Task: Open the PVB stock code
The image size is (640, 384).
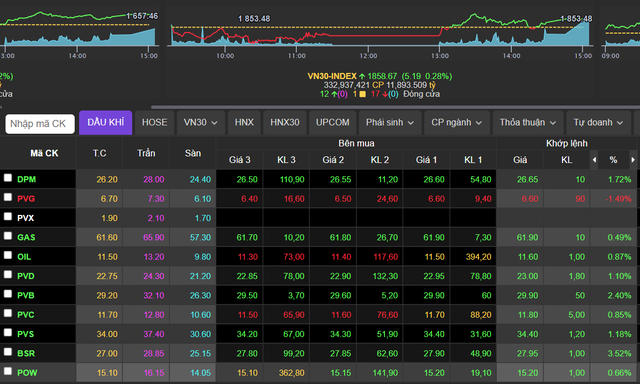Action: [x=26, y=295]
